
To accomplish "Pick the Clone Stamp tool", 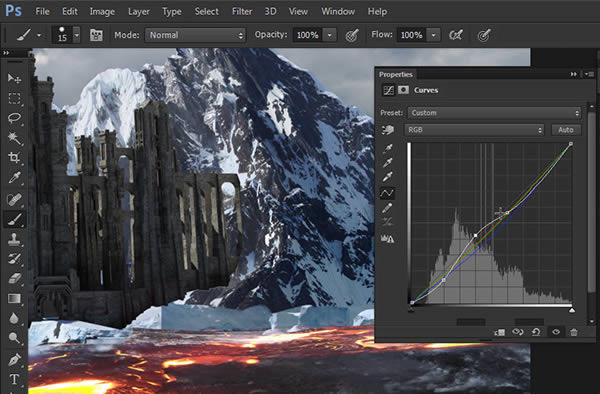I will (x=15, y=239).
